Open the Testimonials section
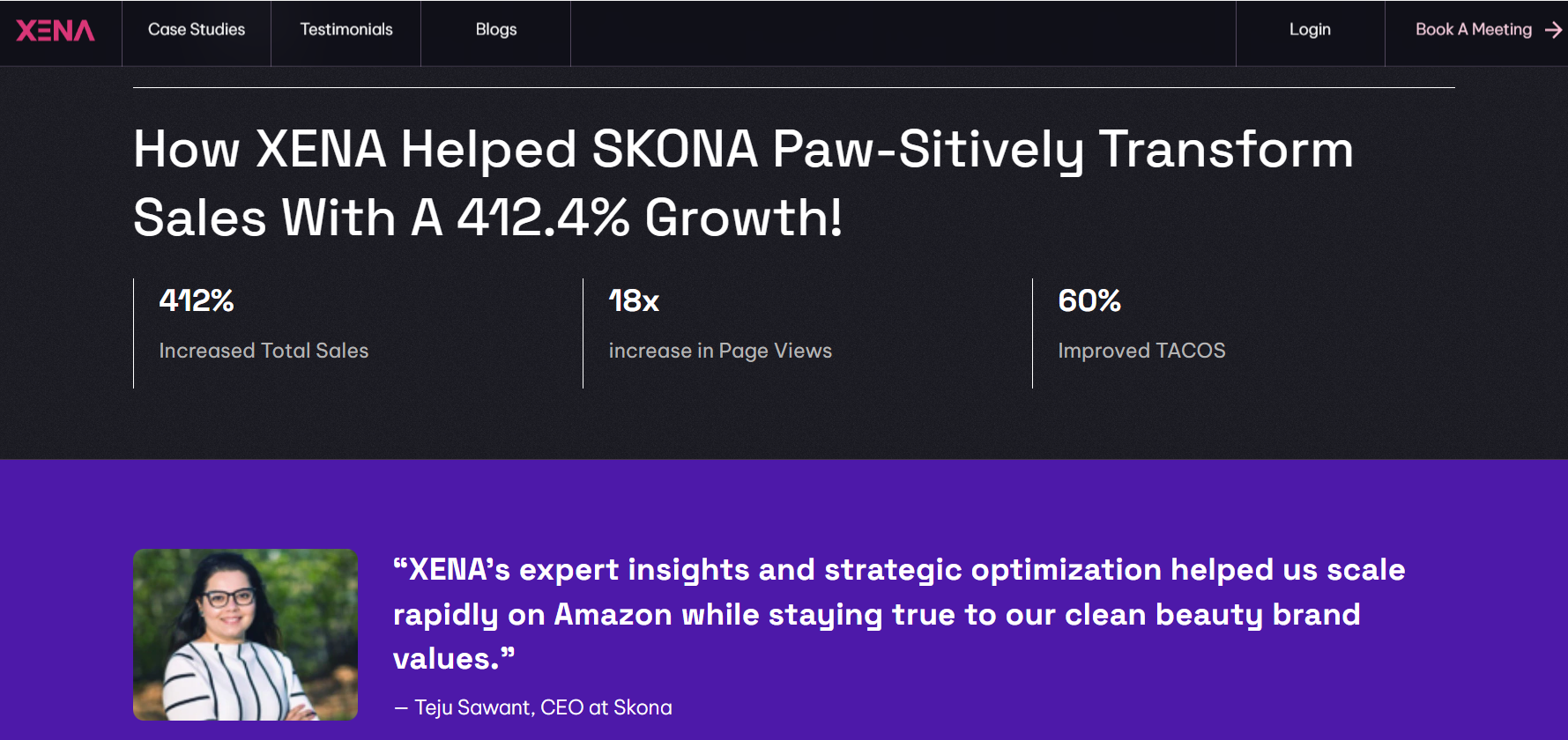This screenshot has width=1568, height=740. 346,29
